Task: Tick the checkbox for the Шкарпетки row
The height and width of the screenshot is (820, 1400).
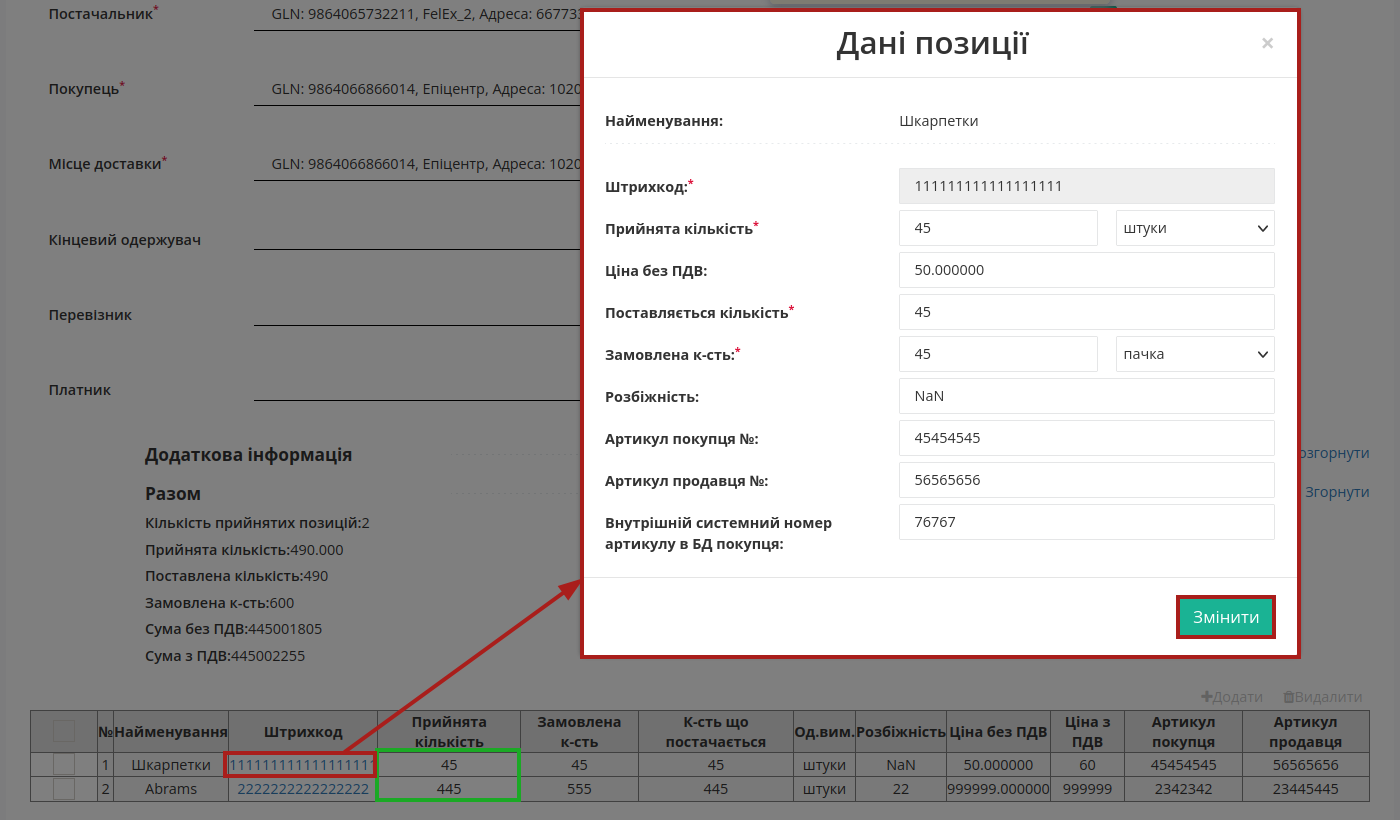Action: [x=64, y=765]
